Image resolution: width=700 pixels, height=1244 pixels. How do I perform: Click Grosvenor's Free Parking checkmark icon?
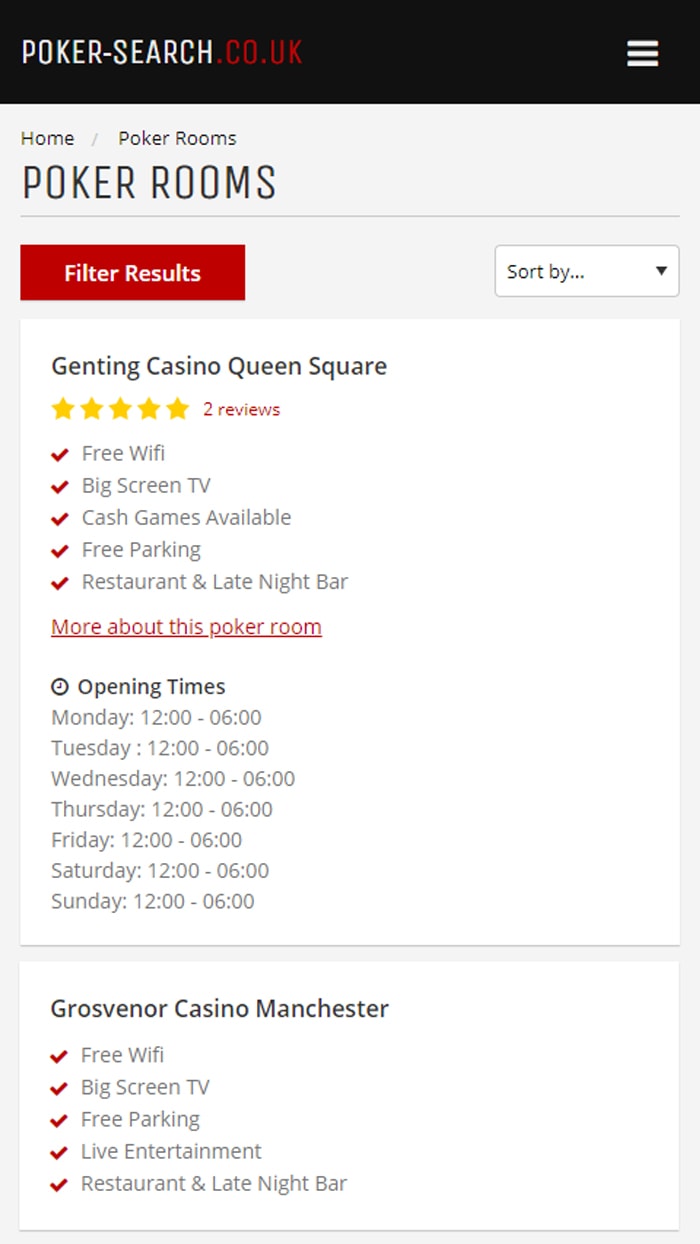click(59, 1120)
